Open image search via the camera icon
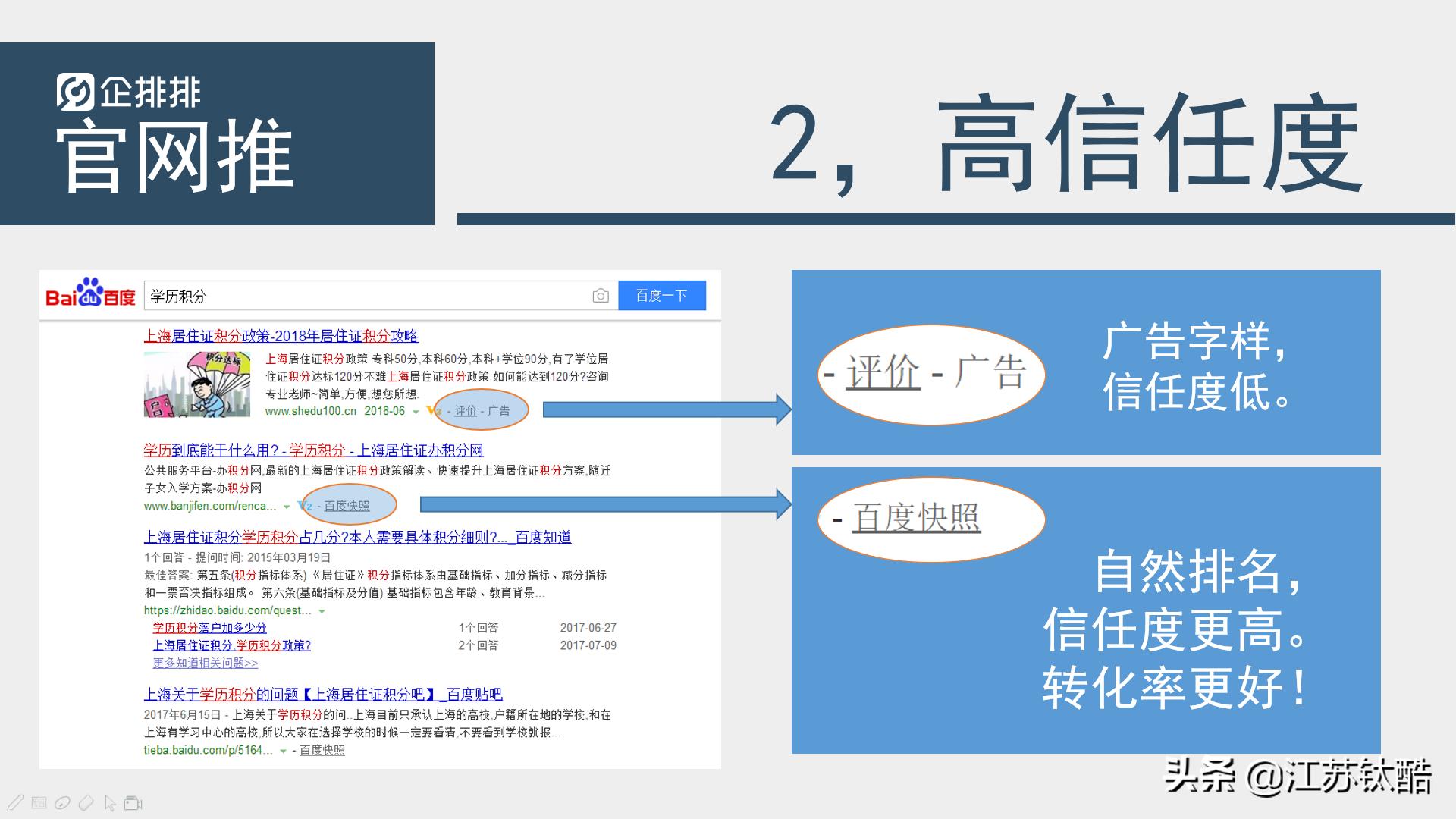The height and width of the screenshot is (819, 1456). click(x=601, y=296)
